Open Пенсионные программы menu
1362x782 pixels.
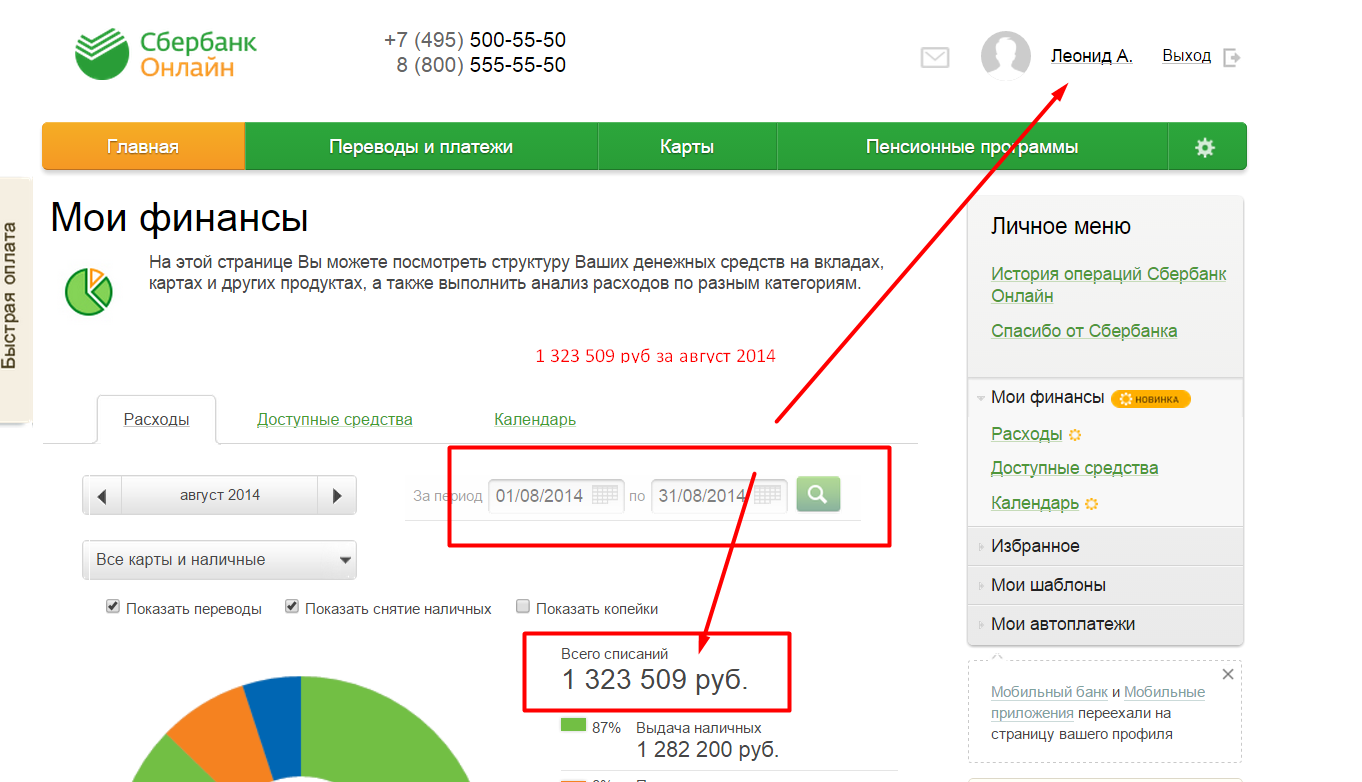(x=972, y=147)
